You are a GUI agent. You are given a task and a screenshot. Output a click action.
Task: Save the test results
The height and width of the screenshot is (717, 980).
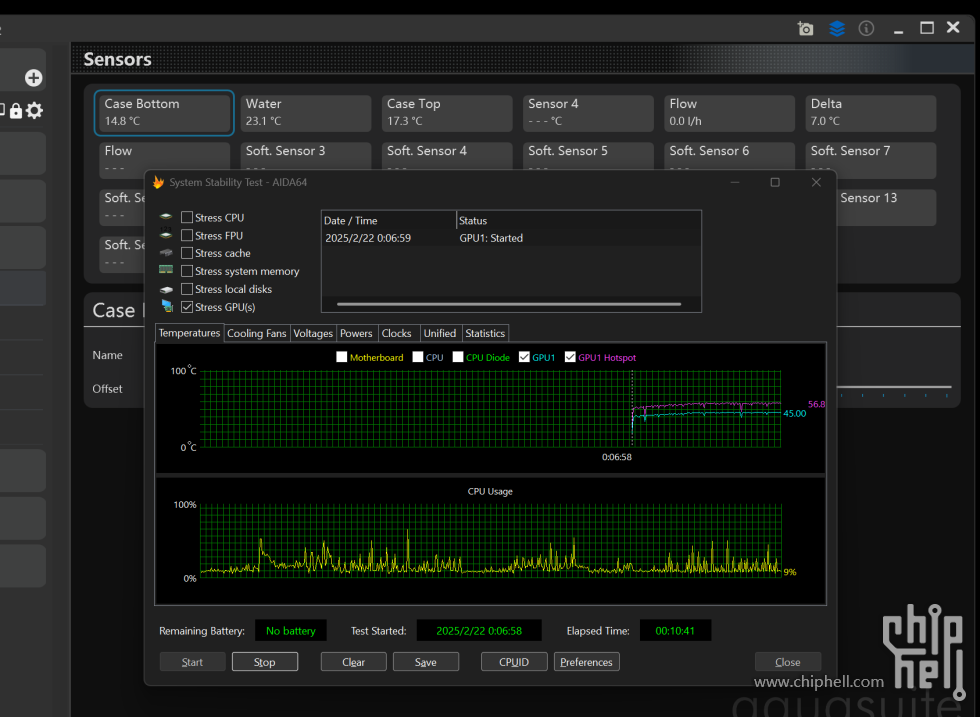click(426, 662)
